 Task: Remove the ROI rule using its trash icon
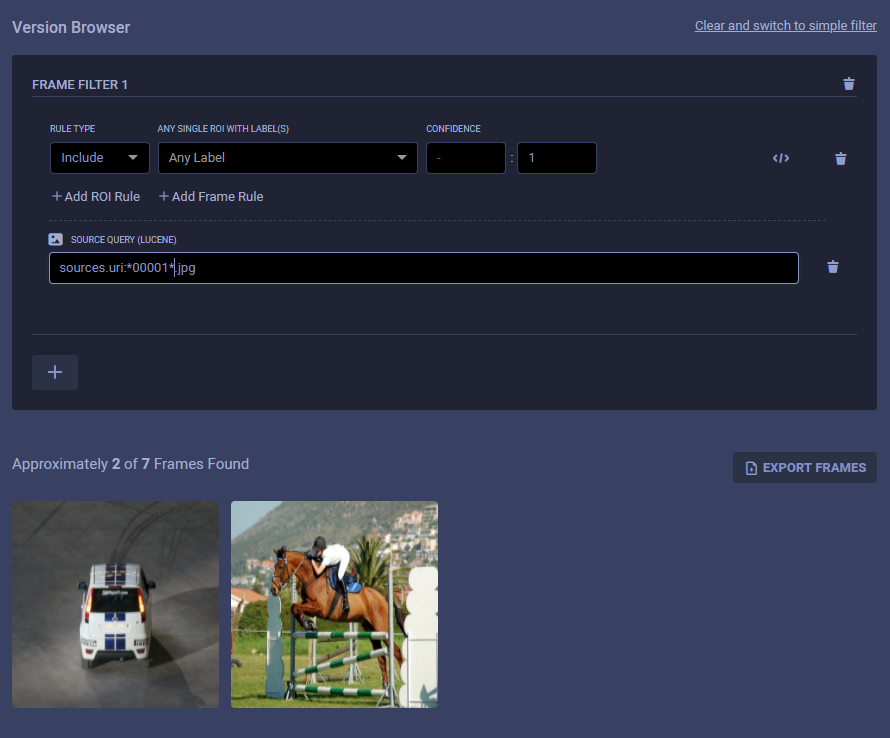tap(841, 158)
